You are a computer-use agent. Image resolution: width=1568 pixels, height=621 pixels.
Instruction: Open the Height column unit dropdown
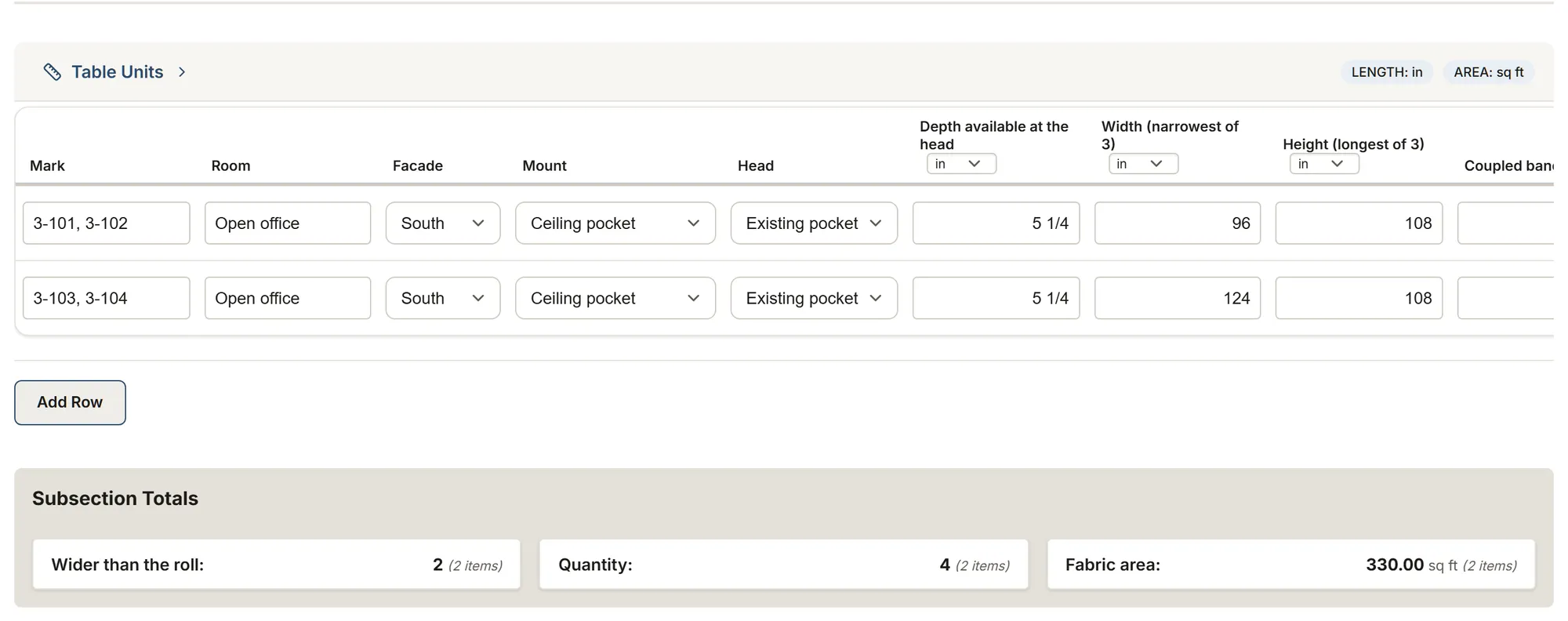1324,164
